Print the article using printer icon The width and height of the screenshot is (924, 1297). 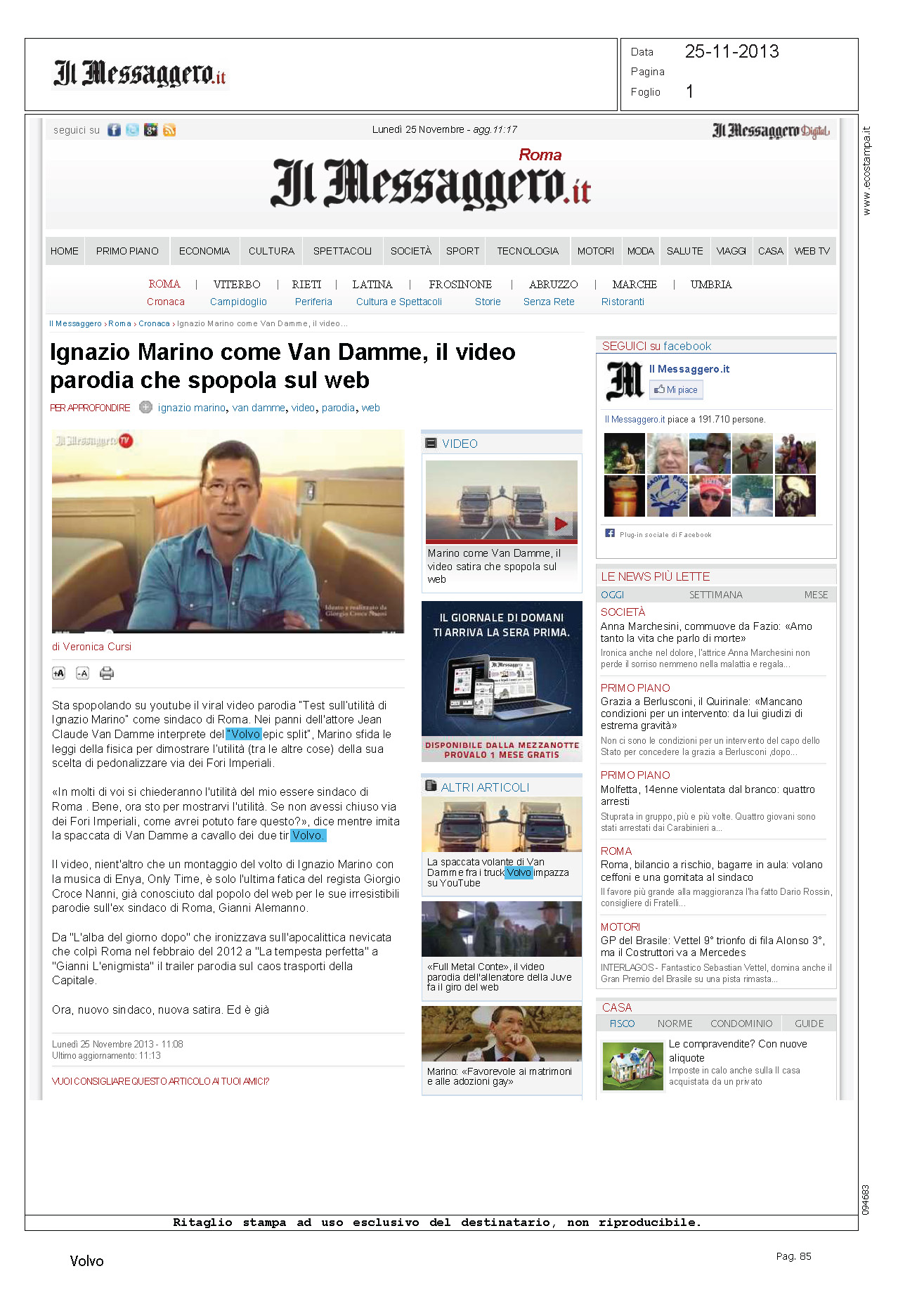pos(107,673)
